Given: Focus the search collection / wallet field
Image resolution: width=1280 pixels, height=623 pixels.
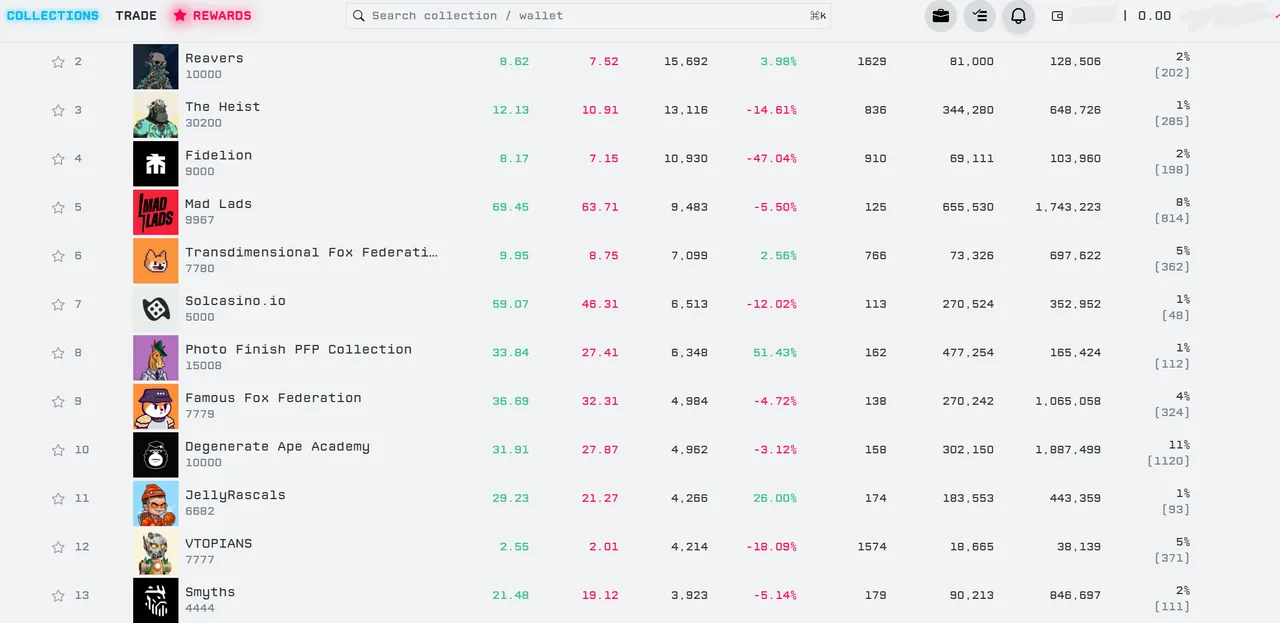Looking at the screenshot, I should pos(588,16).
